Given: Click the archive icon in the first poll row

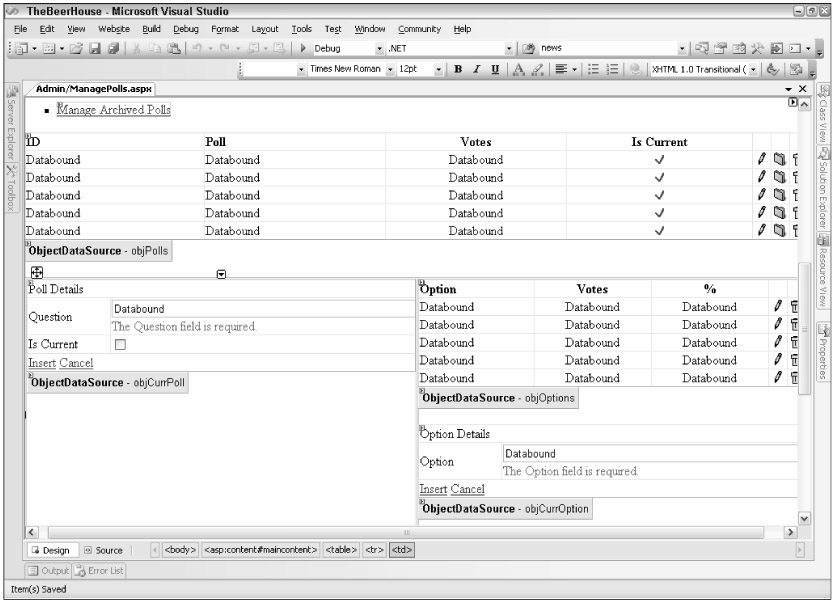Looking at the screenshot, I should 779,159.
